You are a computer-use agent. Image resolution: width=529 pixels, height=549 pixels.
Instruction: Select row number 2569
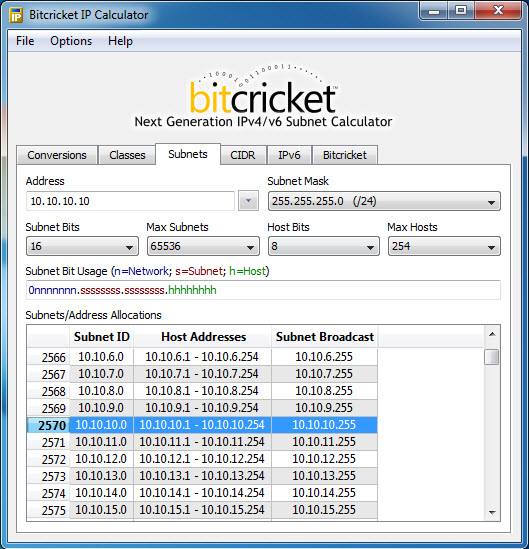49,408
